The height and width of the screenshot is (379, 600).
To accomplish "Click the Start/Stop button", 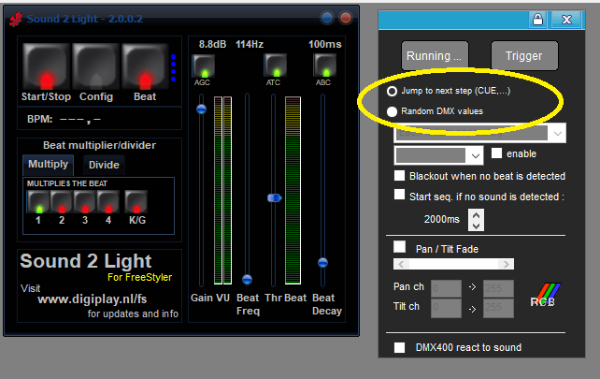I will click(46, 67).
